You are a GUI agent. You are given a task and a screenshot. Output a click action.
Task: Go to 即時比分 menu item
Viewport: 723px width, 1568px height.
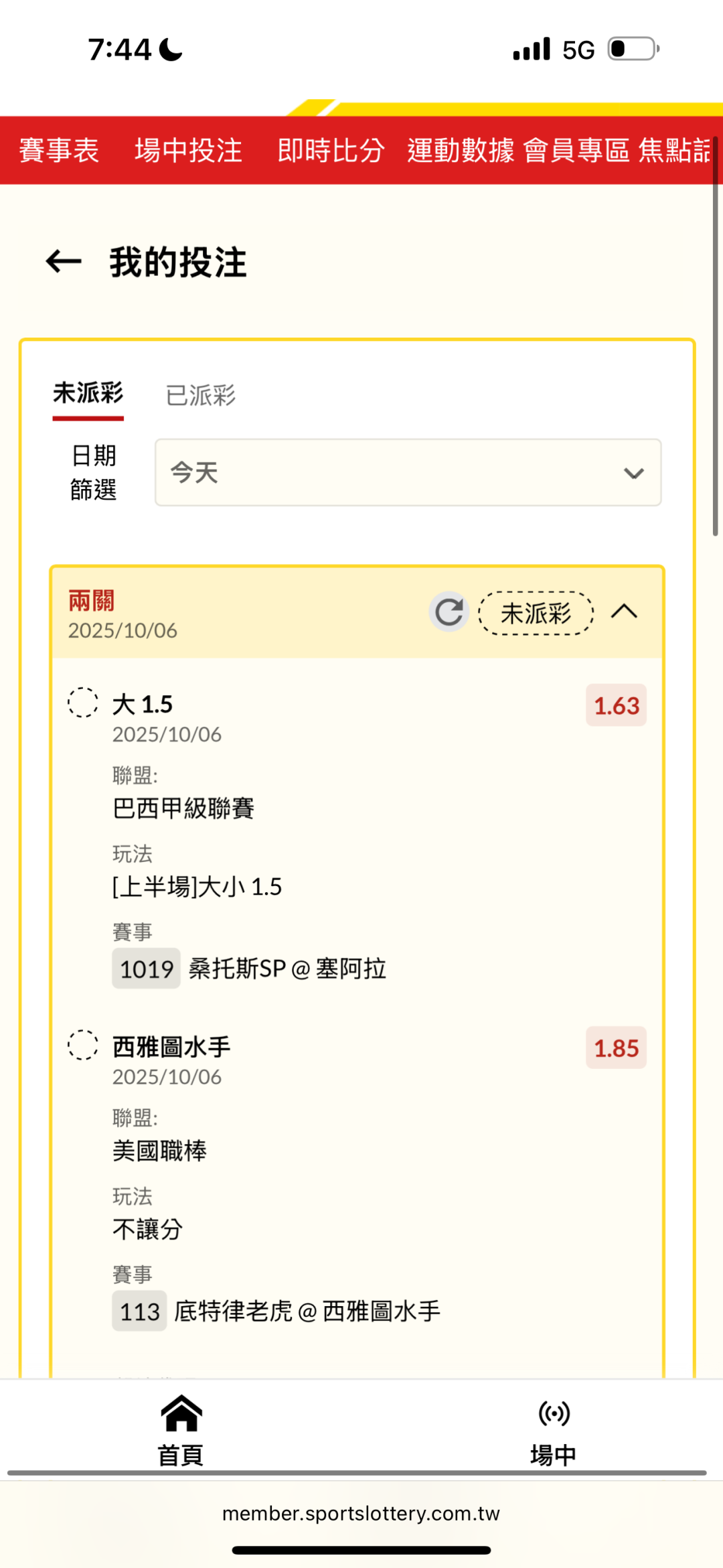click(331, 150)
